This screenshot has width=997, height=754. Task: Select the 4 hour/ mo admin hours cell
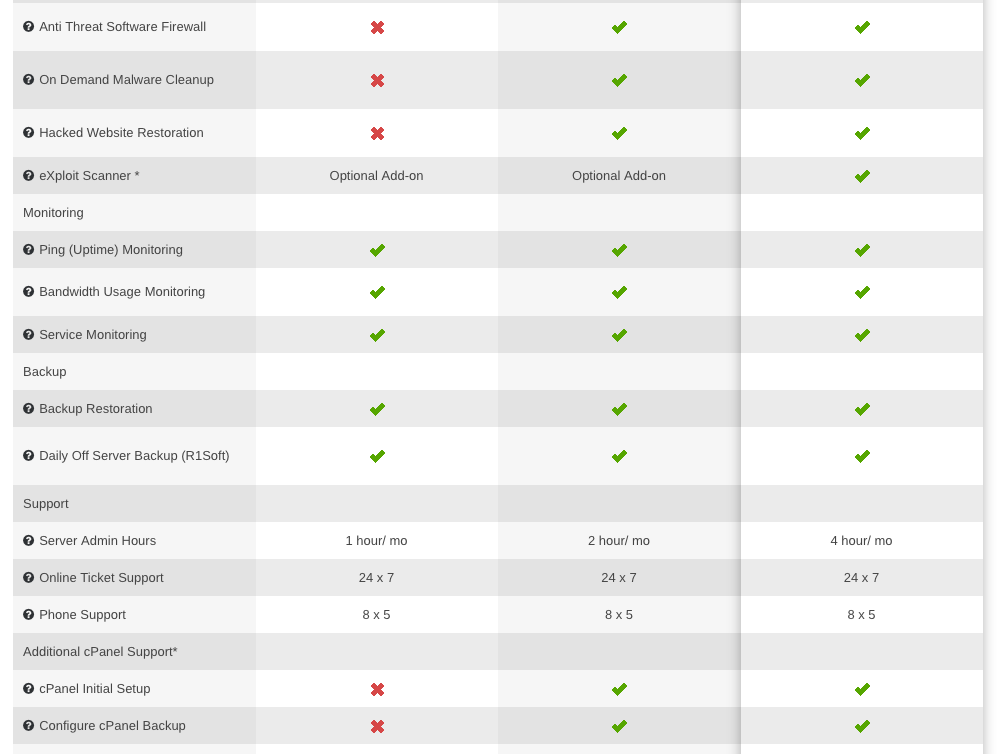pos(862,540)
